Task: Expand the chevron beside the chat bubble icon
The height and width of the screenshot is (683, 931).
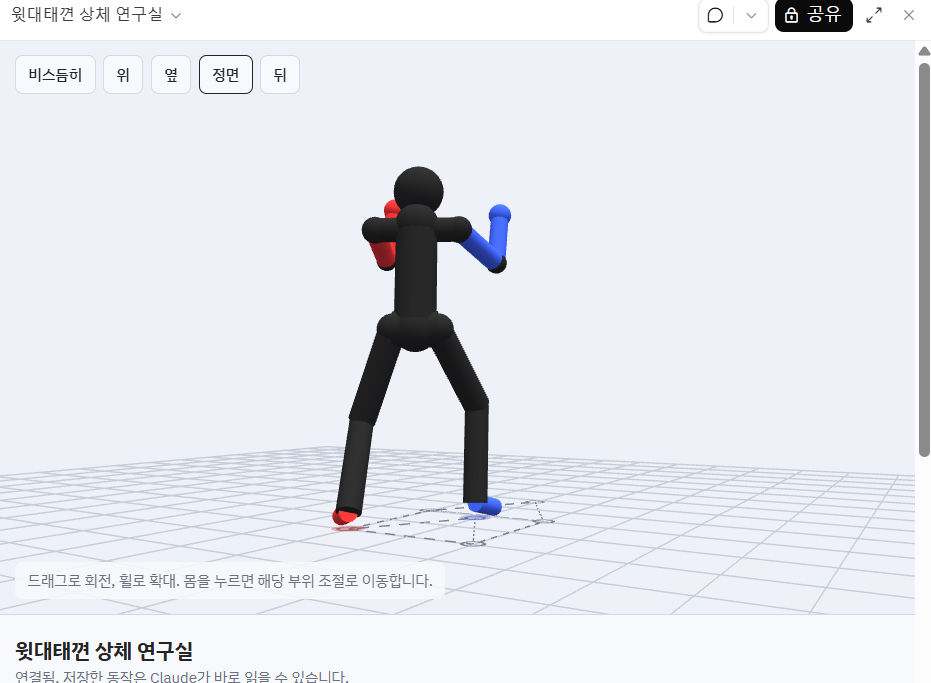Action: [x=751, y=15]
